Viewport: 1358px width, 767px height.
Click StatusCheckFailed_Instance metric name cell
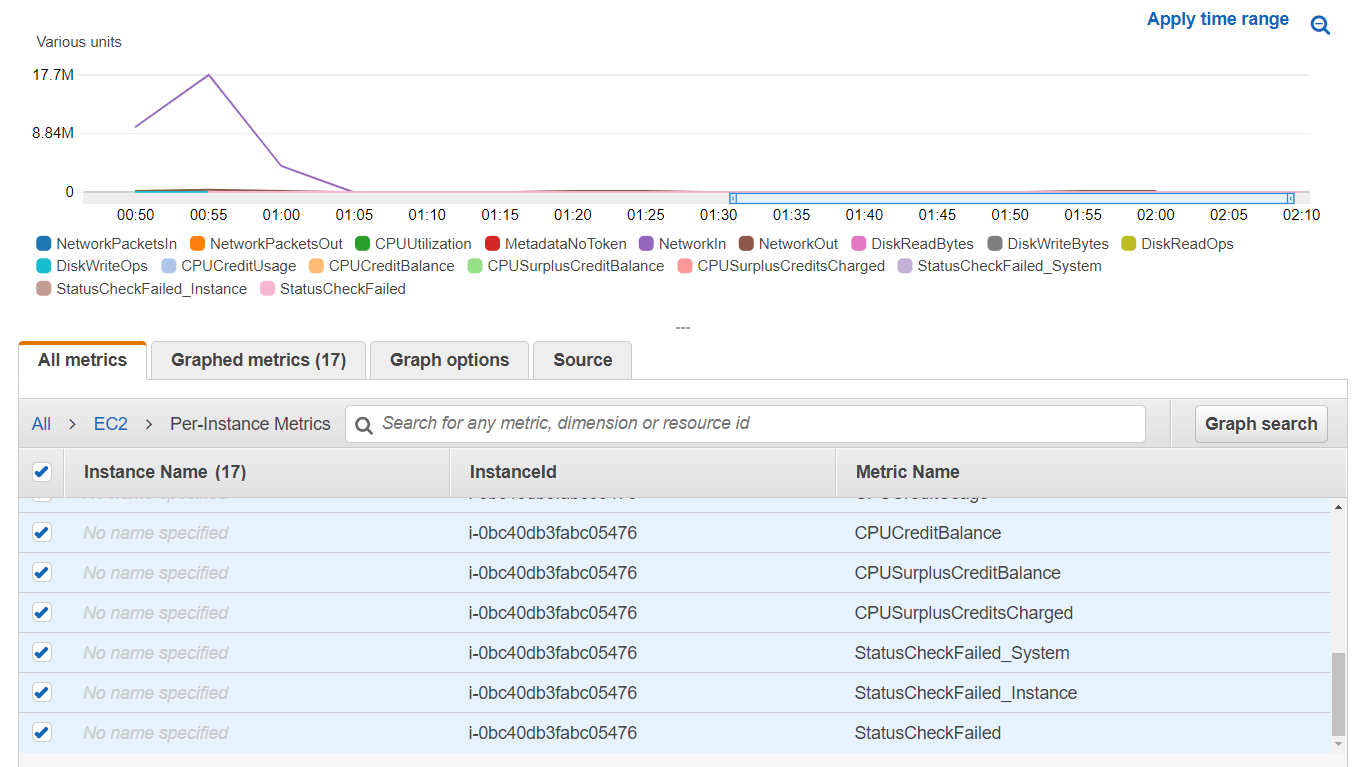(966, 693)
